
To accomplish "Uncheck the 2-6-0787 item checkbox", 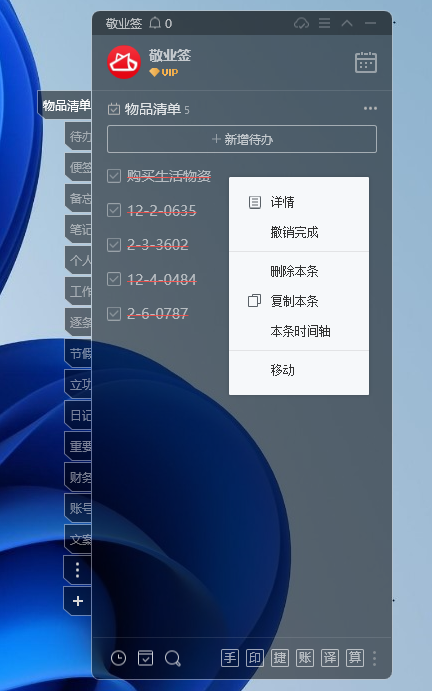I will click(114, 314).
